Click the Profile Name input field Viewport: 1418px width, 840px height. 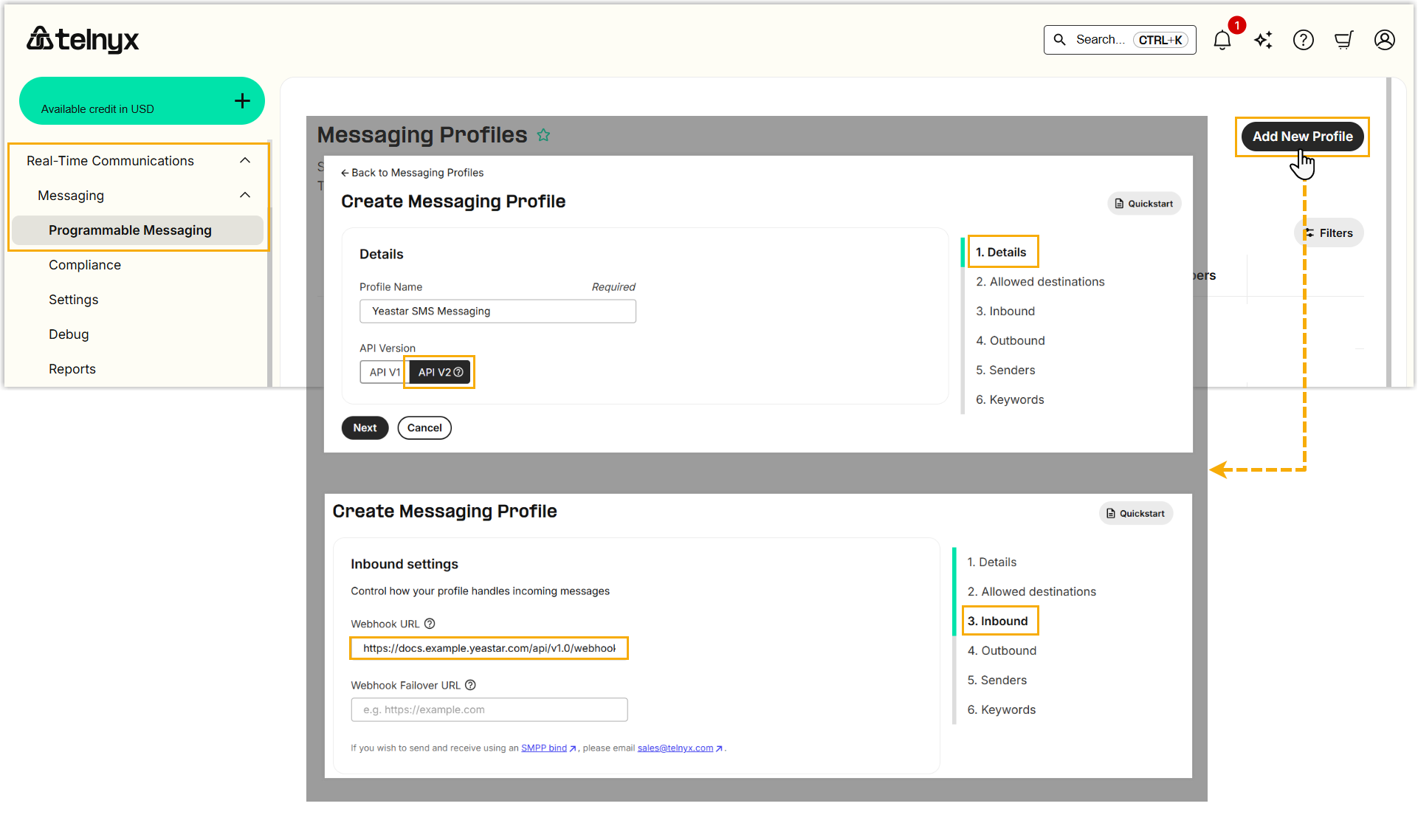(x=498, y=311)
